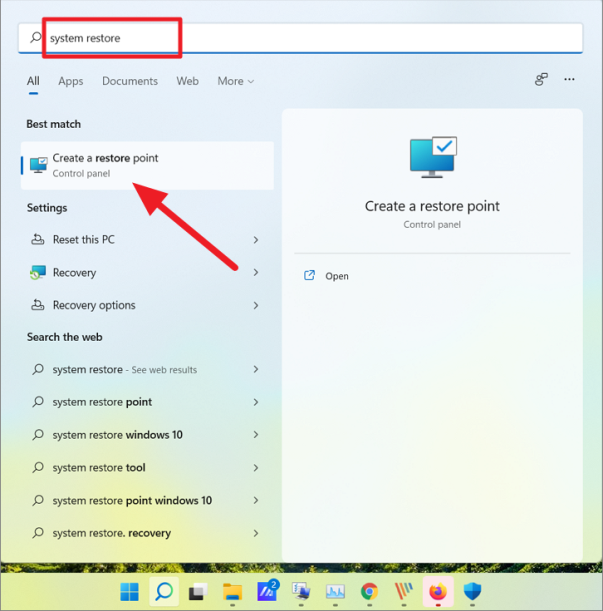Expand chevron for 'system restore windows 10'
The width and height of the screenshot is (603, 611).
tap(256, 434)
